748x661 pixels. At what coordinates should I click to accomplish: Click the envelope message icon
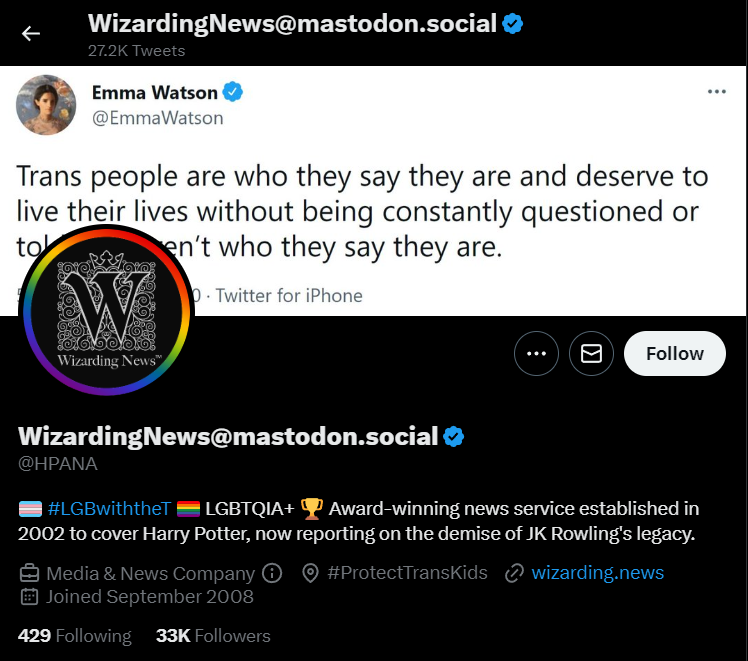591,353
